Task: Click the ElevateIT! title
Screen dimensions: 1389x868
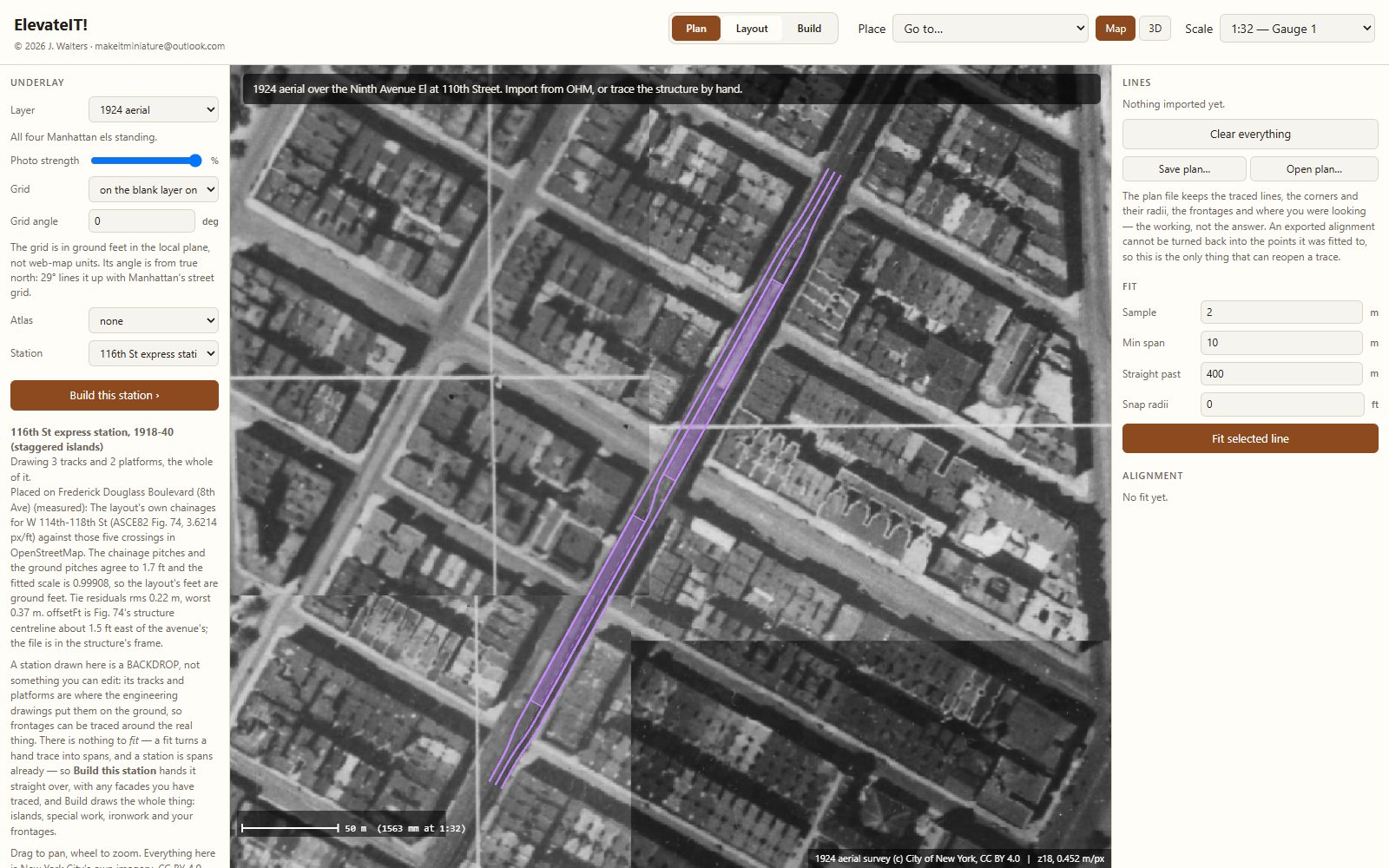Action: tap(50, 25)
